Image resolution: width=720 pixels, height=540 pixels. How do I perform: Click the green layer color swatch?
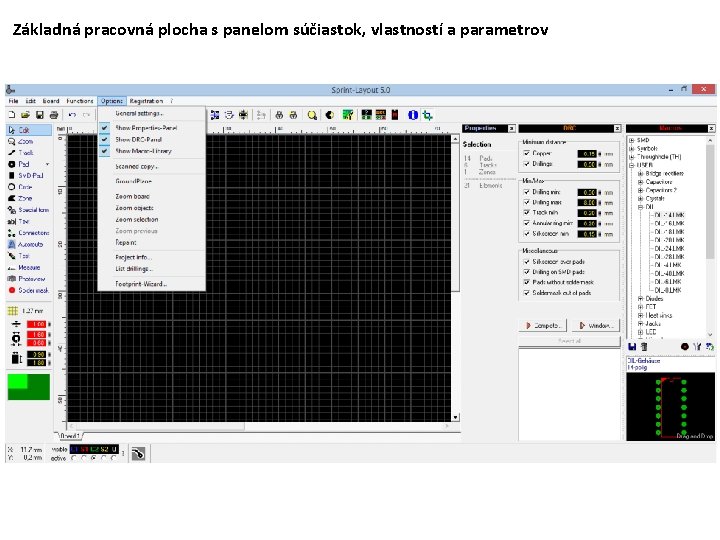click(x=28, y=387)
